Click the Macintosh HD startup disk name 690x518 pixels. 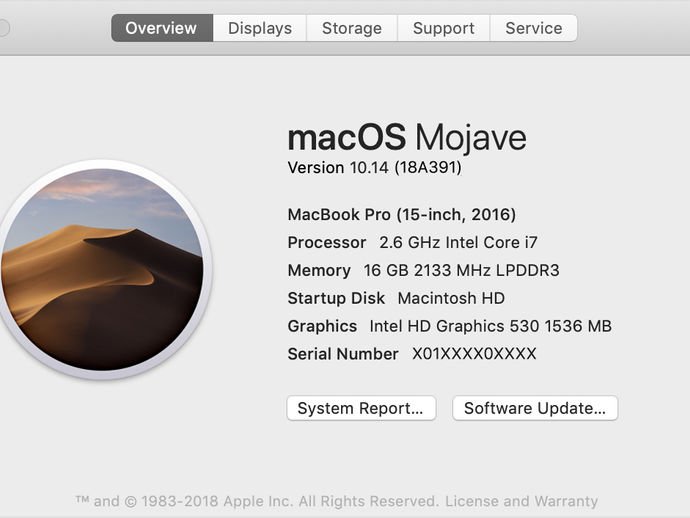click(451, 298)
